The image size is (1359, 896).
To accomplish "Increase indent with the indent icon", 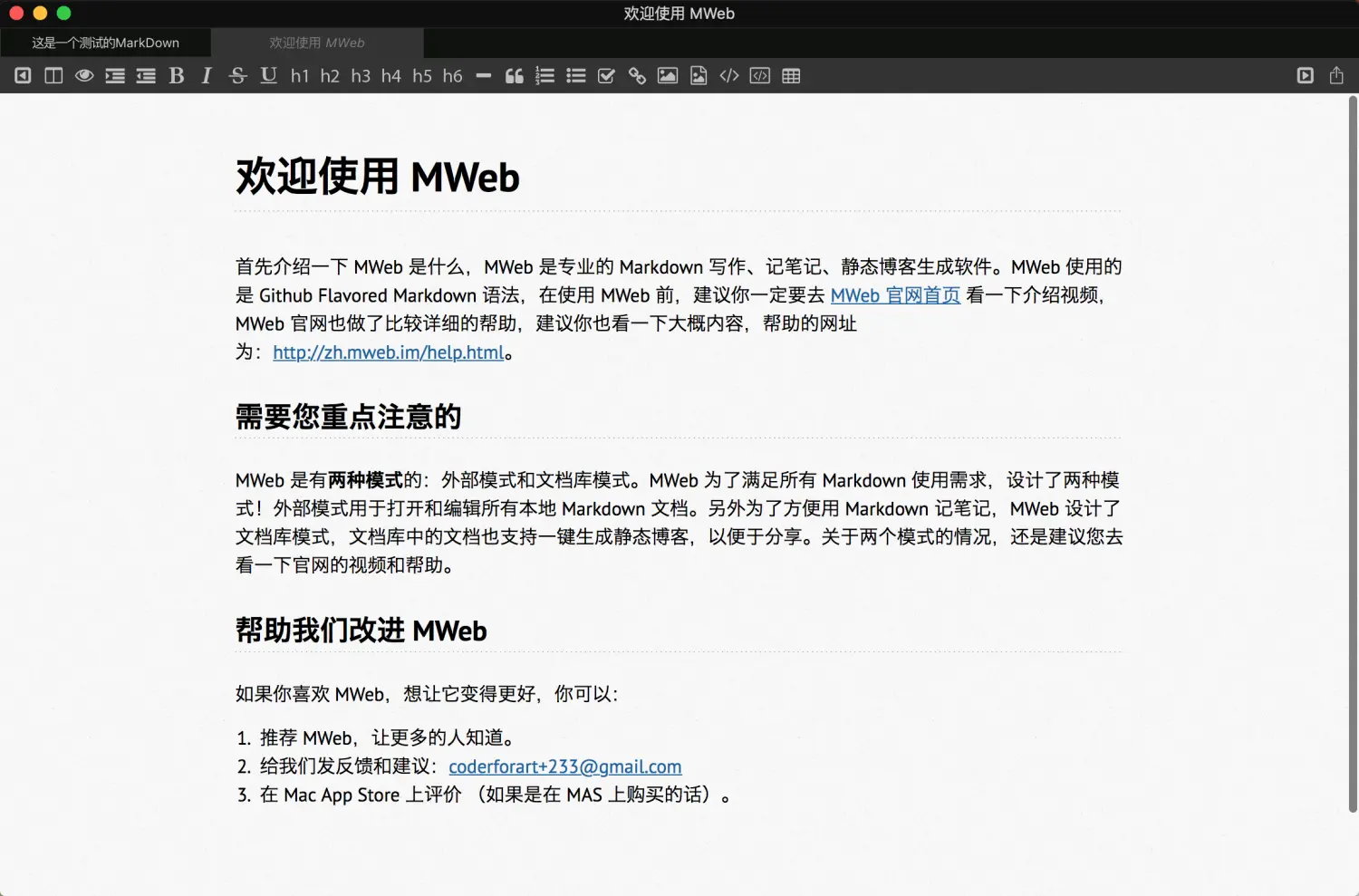I will [115, 76].
